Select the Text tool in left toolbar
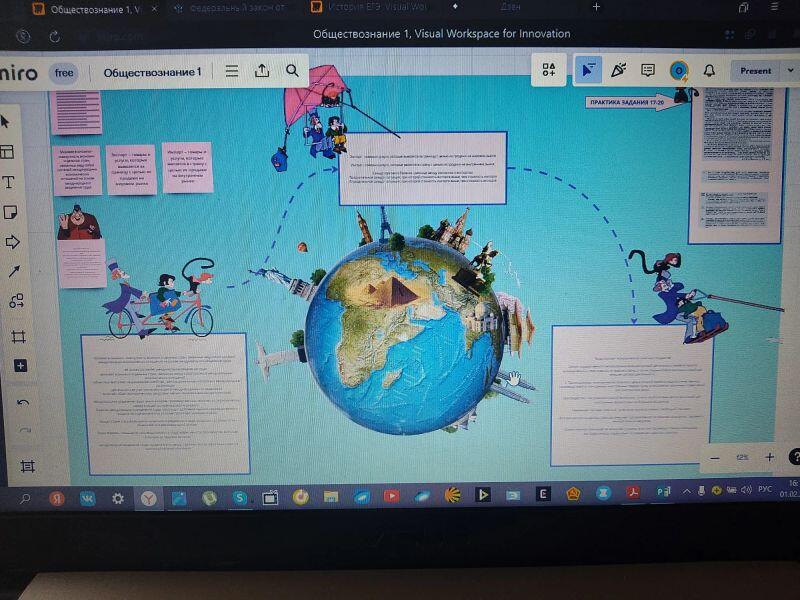 [x=9, y=182]
